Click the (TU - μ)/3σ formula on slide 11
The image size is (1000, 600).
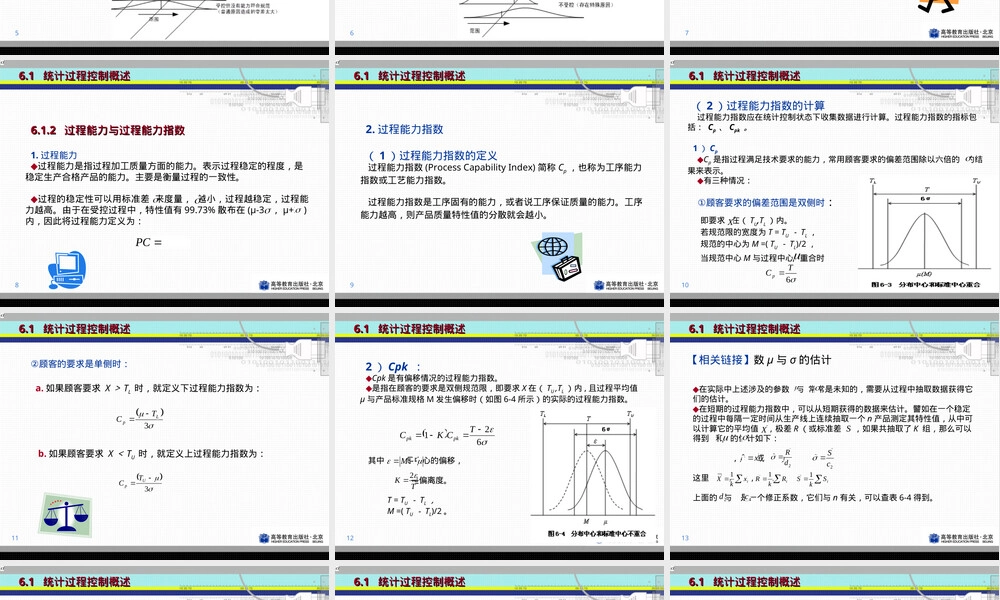coord(140,482)
